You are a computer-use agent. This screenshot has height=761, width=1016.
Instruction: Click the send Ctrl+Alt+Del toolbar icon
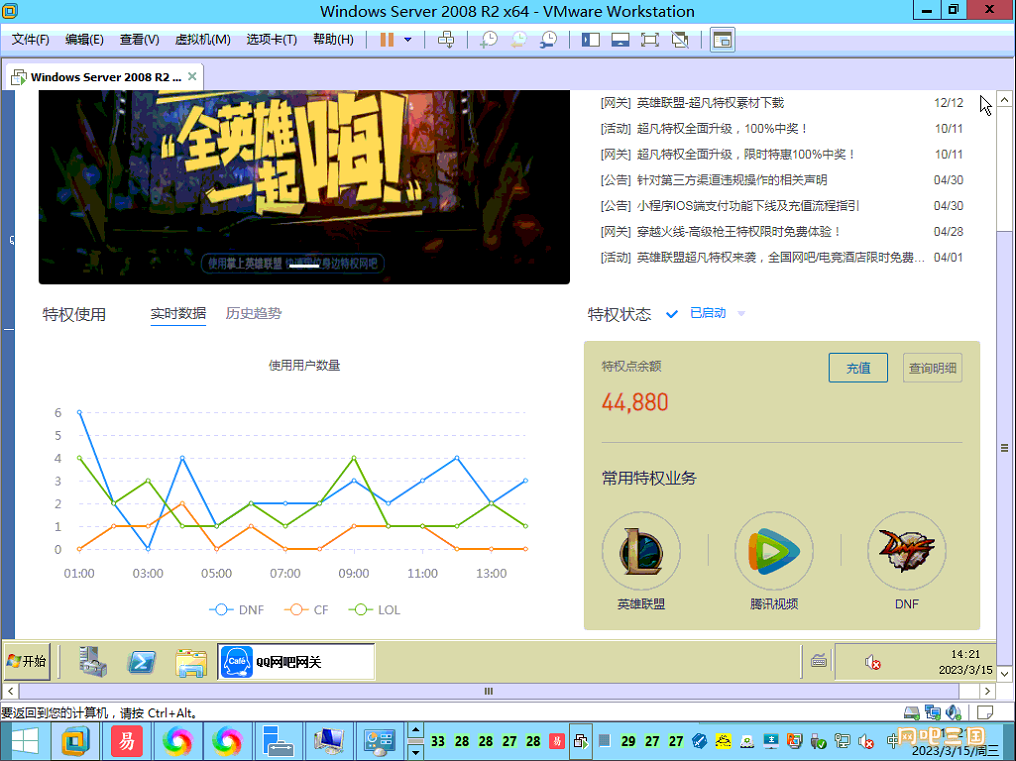446,40
